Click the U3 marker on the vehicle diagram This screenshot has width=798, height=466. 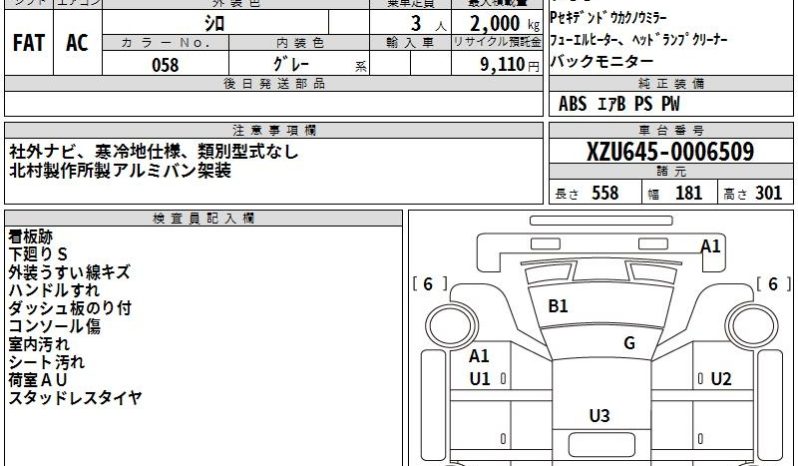[x=599, y=416]
